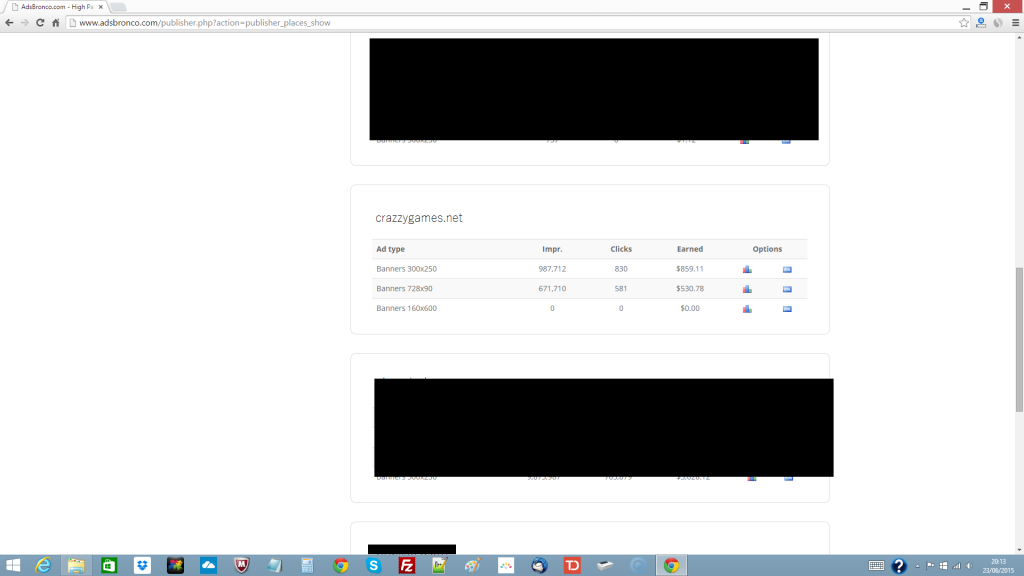Open stats chart for Banners 160x600 row
The height and width of the screenshot is (576, 1024).
(747, 308)
